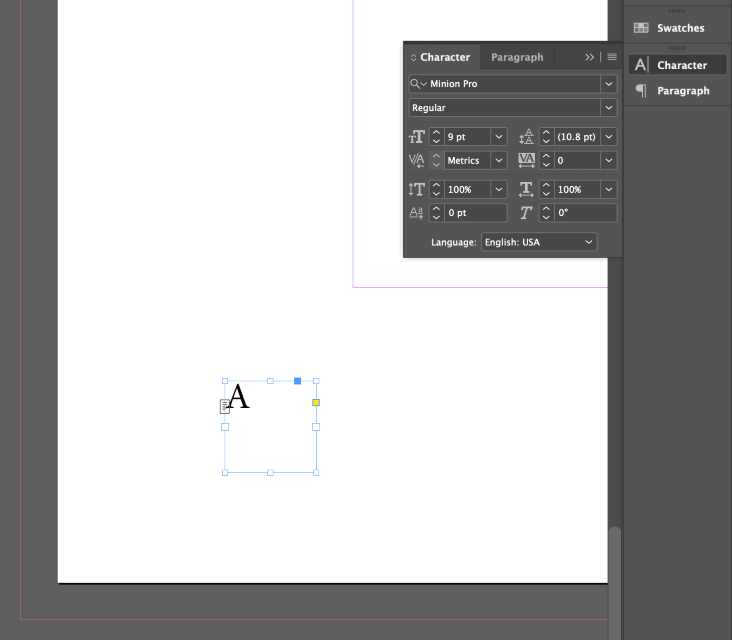Click the frame's top-left corner handle
Screen dimensions: 732x640
coord(225,381)
